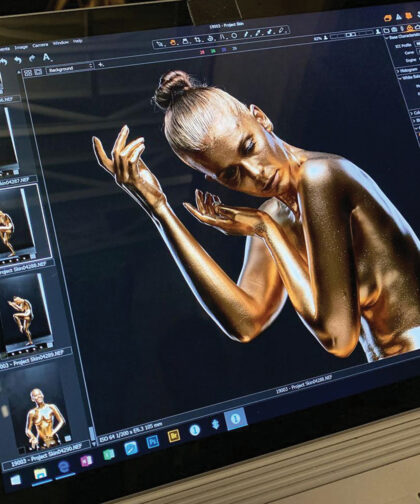The width and height of the screenshot is (420, 504).
Task: Select the Crop tool in cursor toolbar
Action: click(x=198, y=40)
